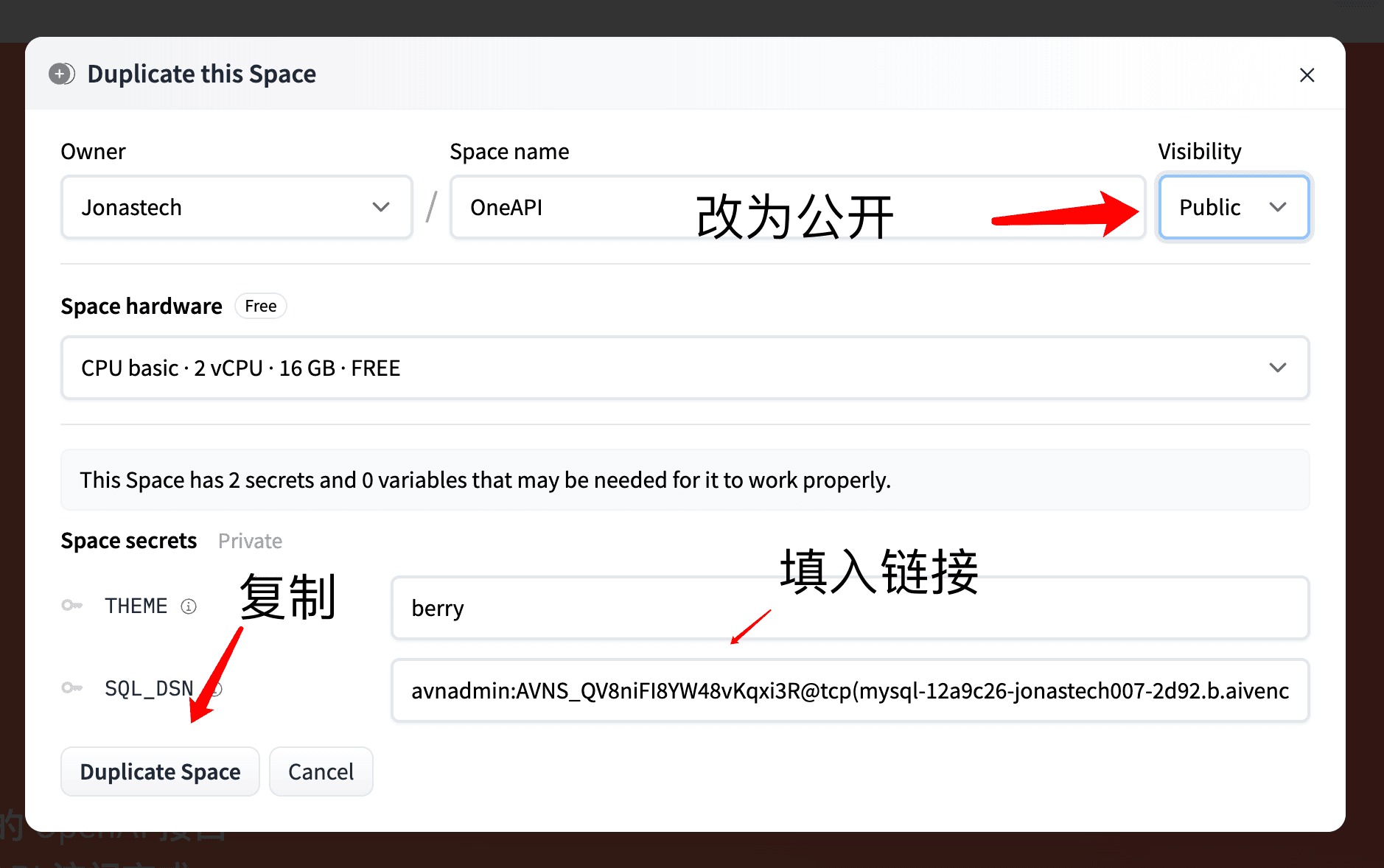
Task: Click the info icon next to THEME
Action: (189, 606)
